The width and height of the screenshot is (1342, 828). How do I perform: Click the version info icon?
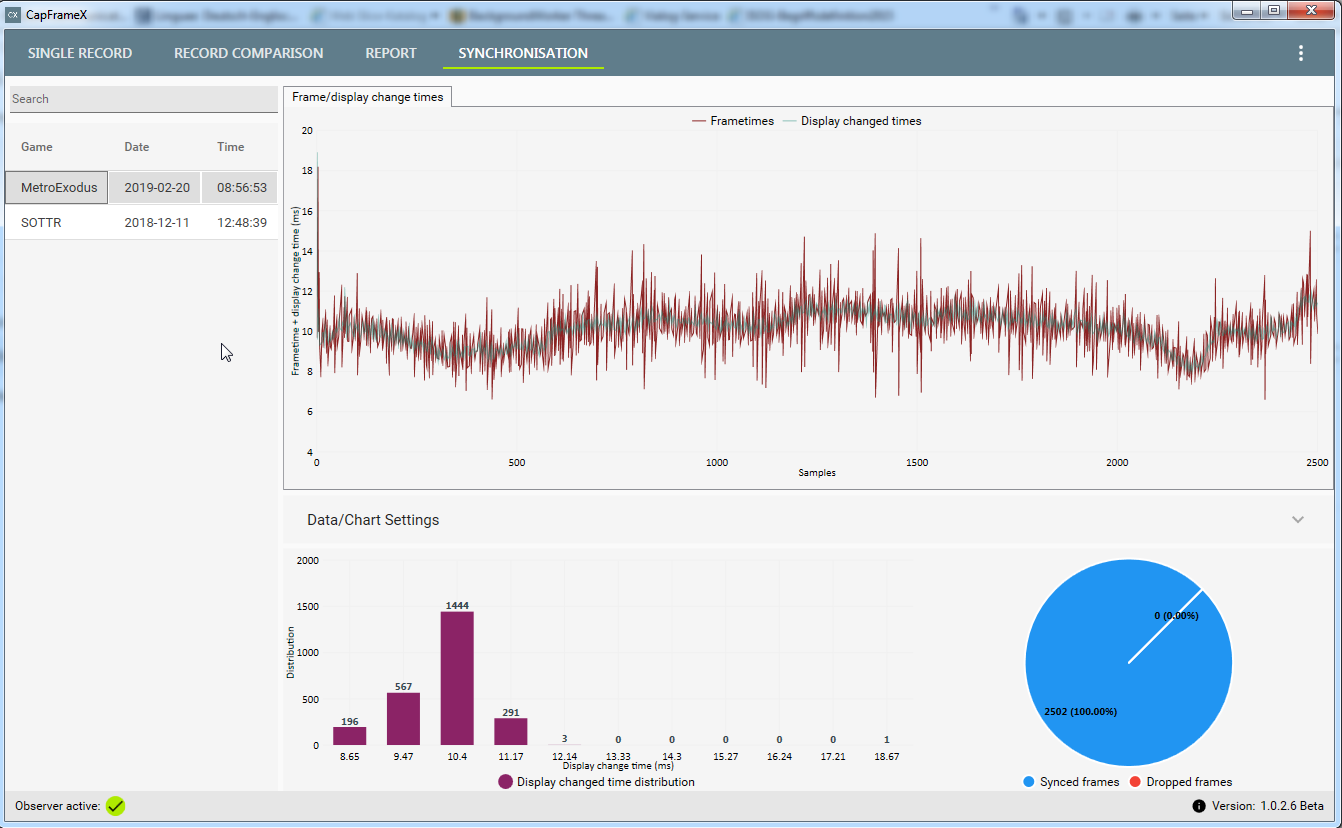point(1198,806)
